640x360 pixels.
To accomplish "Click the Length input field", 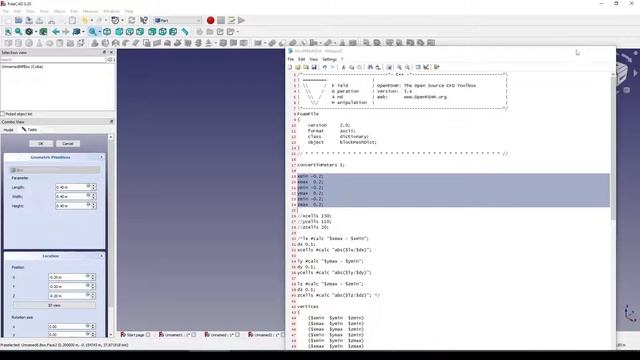I will pyautogui.click(x=73, y=187).
